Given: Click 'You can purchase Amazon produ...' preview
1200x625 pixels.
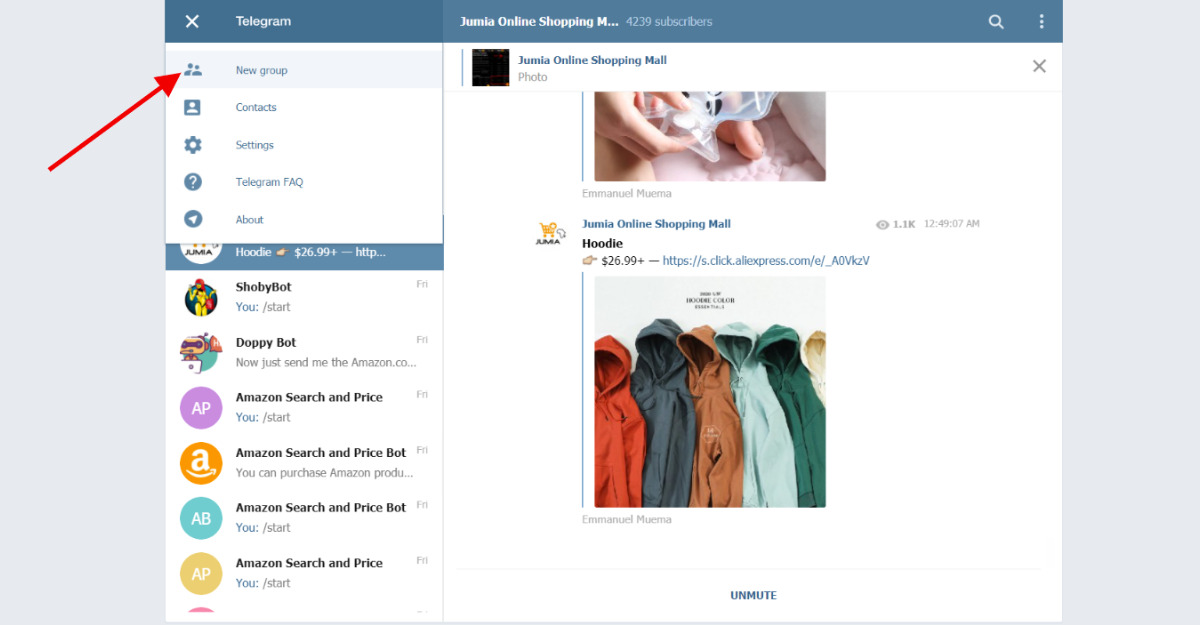Looking at the screenshot, I should coord(324,473).
